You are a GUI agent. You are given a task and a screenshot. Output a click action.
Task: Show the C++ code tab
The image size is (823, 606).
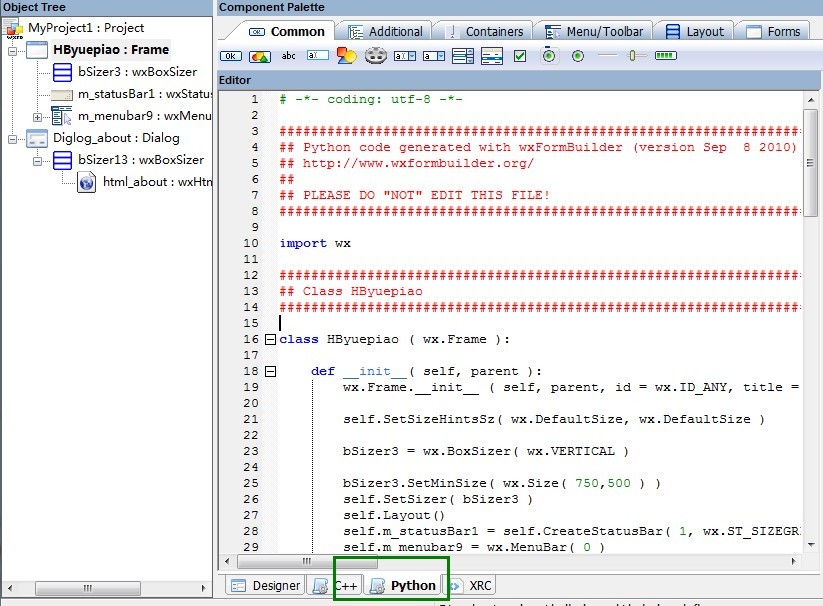[334, 586]
